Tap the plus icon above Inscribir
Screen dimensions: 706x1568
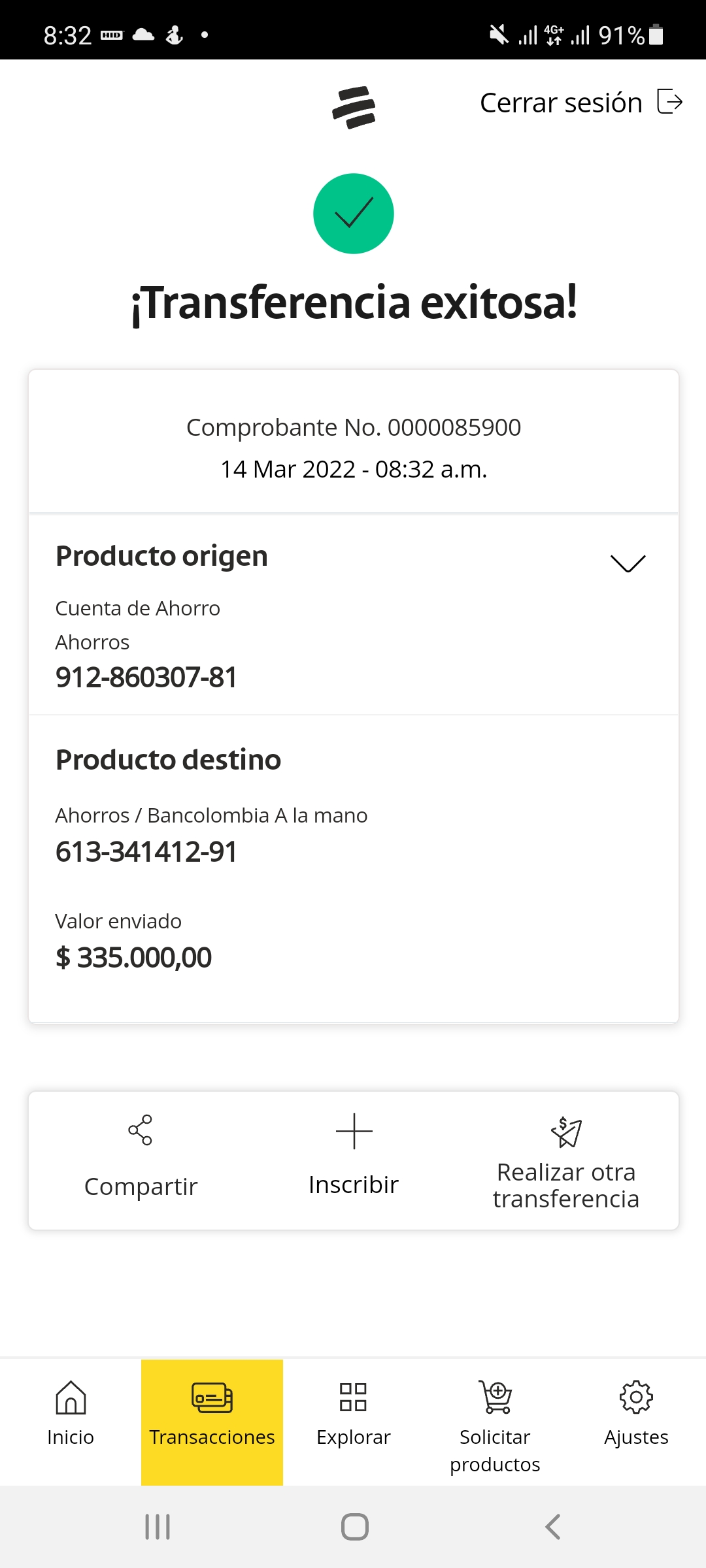click(x=354, y=1131)
